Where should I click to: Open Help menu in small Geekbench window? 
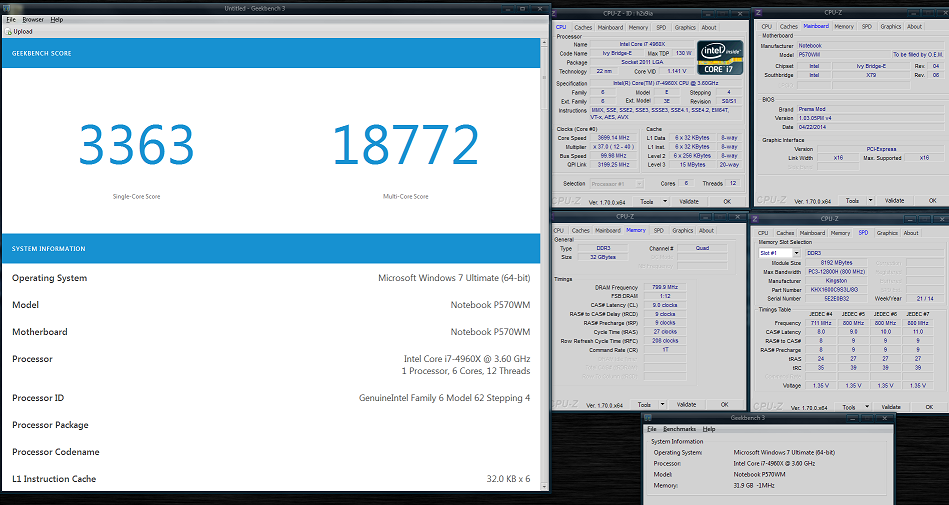point(709,429)
